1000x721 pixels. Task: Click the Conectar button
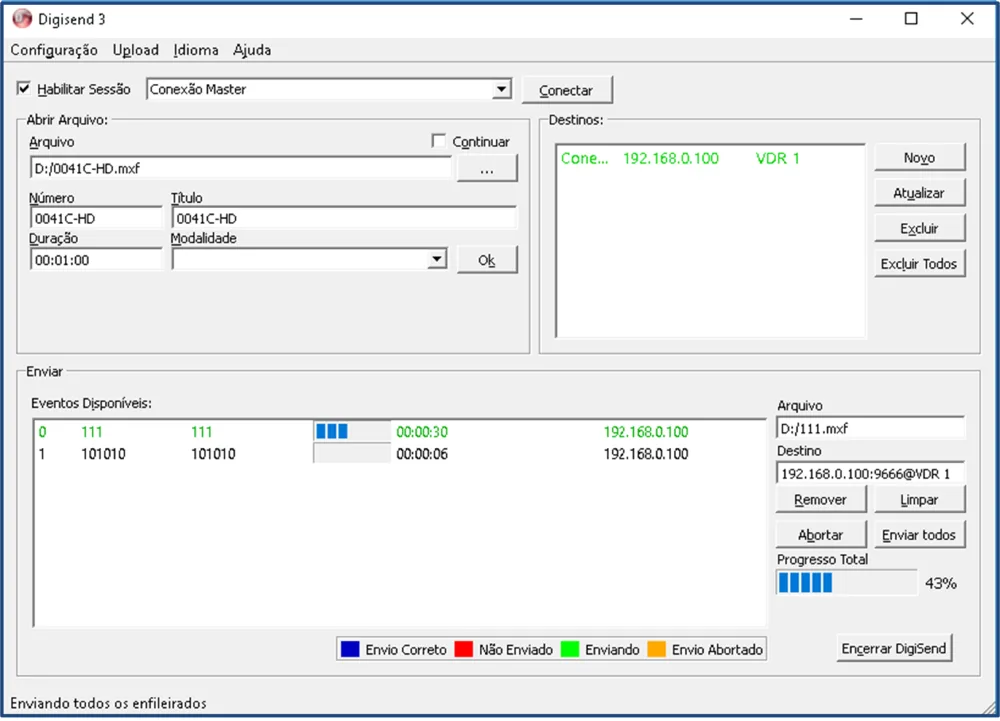tap(566, 90)
